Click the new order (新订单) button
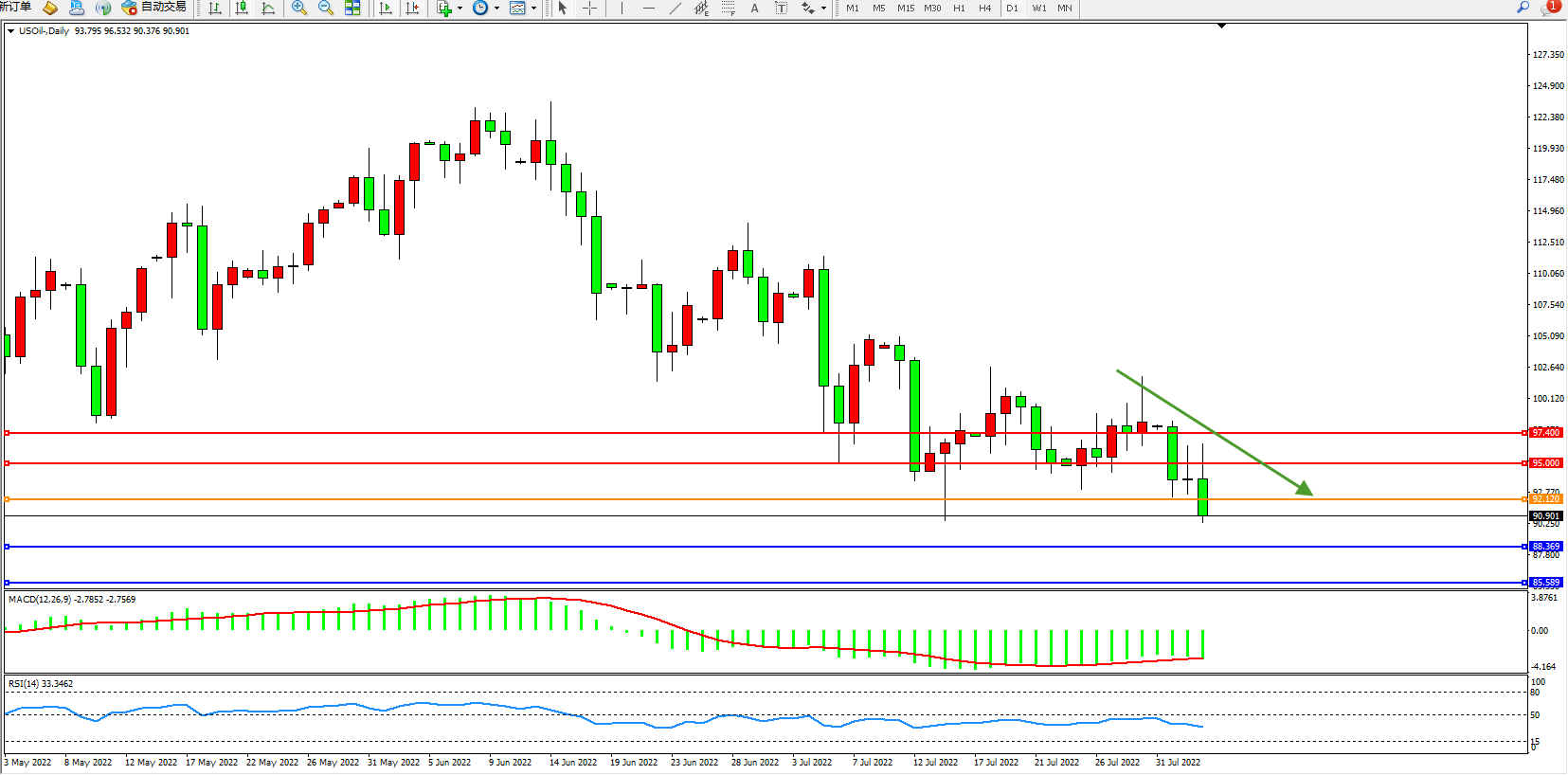 pyautogui.click(x=15, y=8)
